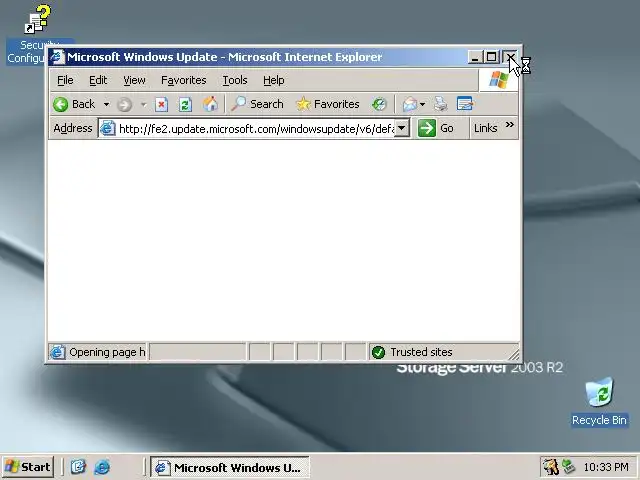Open the Forward history dropdown arrow

click(x=143, y=104)
